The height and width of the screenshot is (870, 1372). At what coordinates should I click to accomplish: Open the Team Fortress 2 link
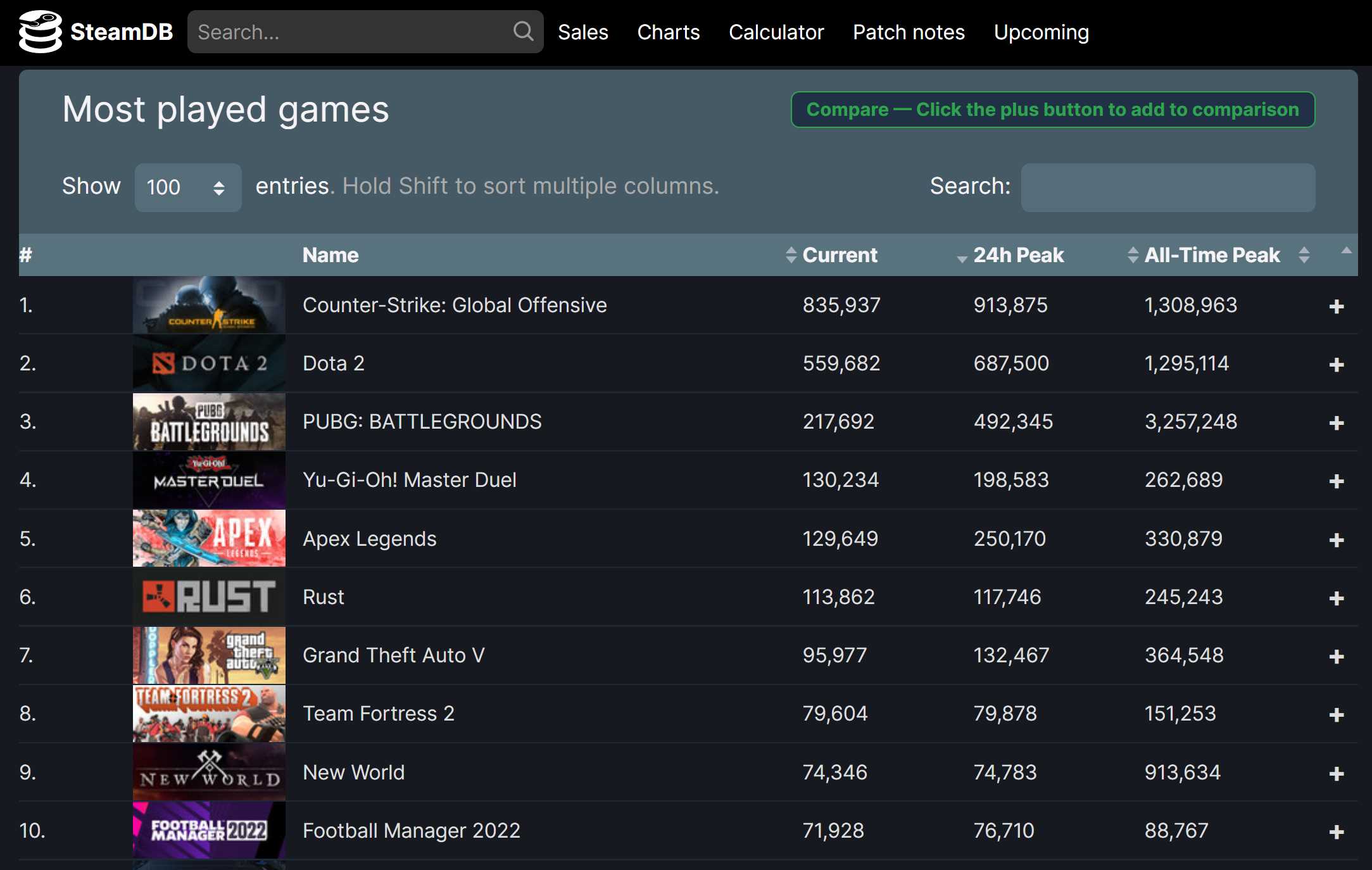(x=379, y=714)
